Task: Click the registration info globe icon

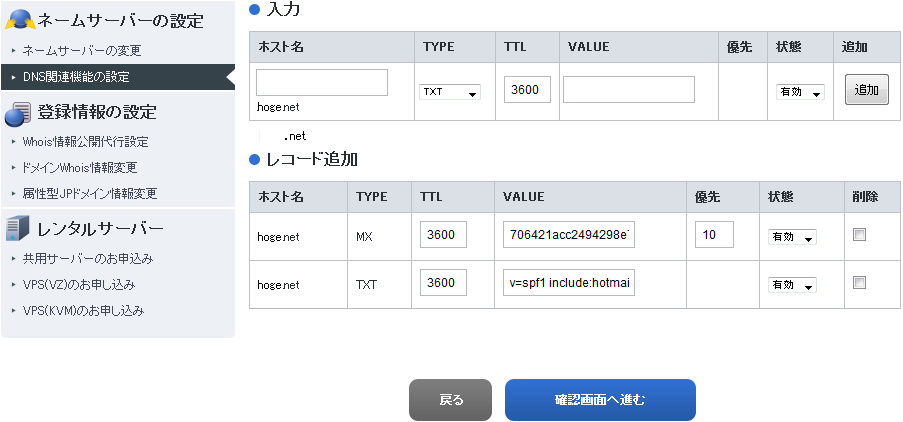Action: pyautogui.click(x=19, y=113)
